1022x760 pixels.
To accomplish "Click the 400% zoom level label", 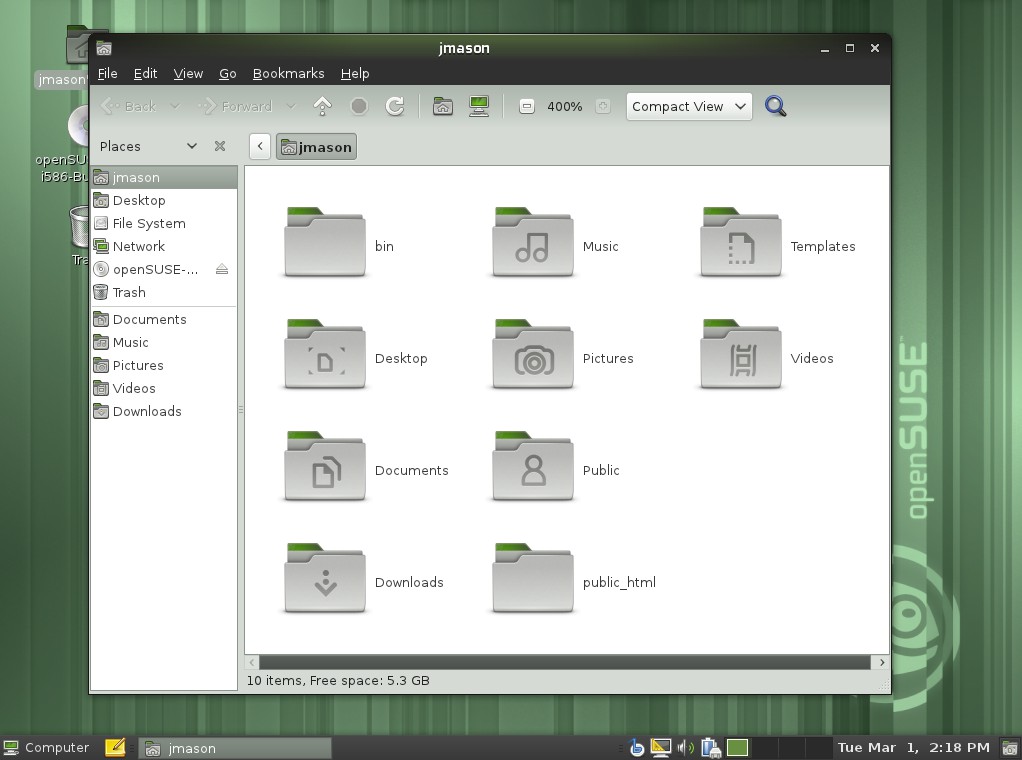I will [x=564, y=106].
